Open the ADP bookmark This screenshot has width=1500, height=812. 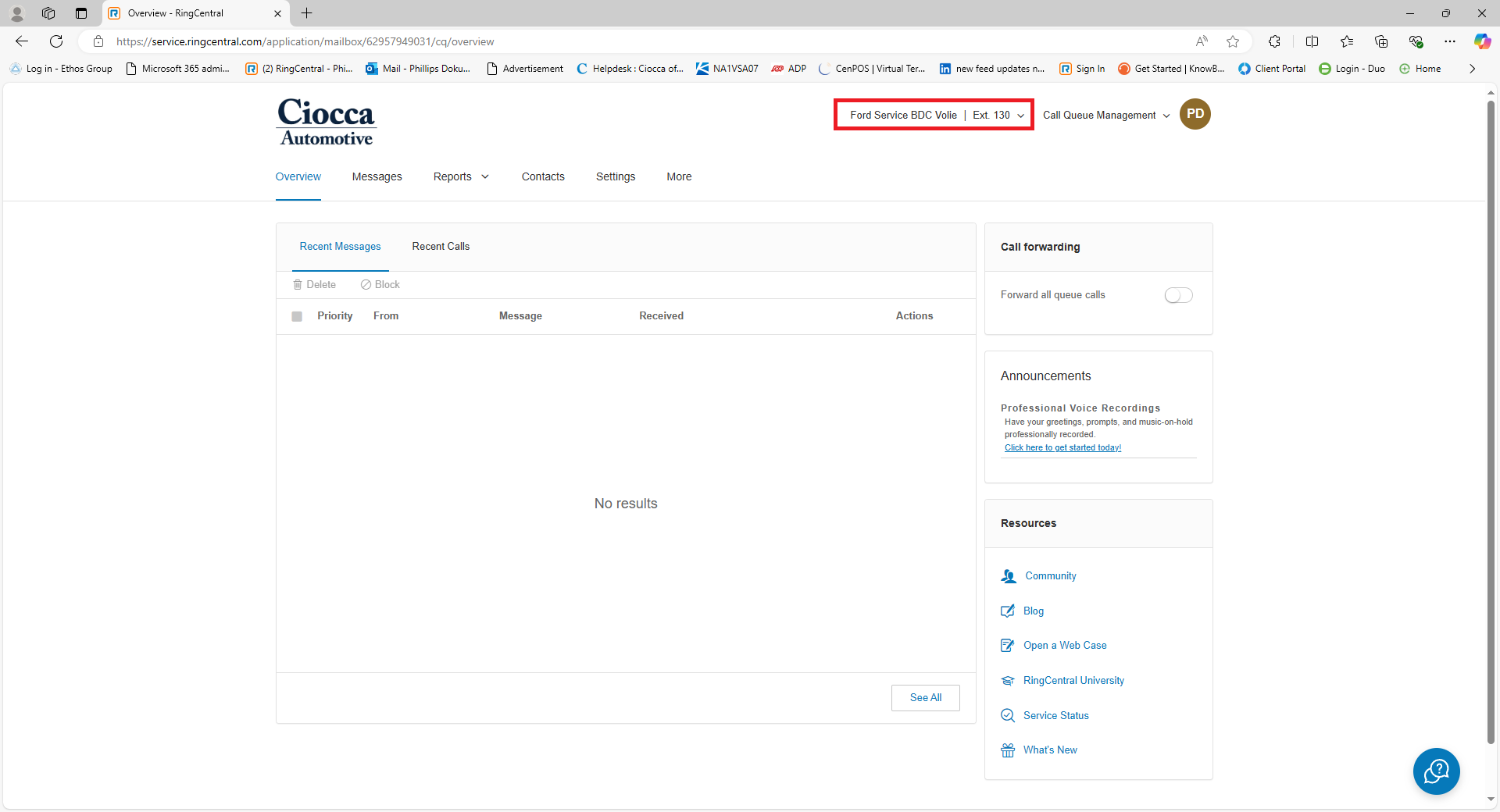point(789,69)
